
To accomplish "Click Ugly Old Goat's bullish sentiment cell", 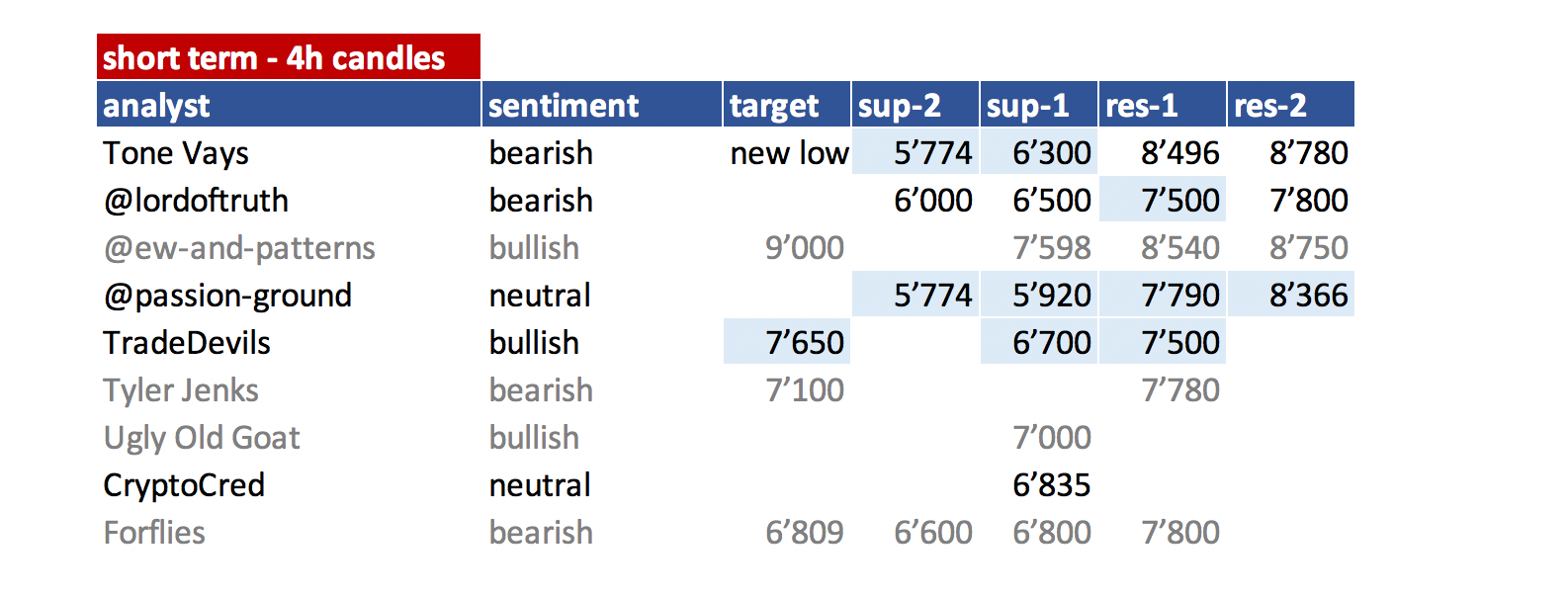I will point(534,438).
